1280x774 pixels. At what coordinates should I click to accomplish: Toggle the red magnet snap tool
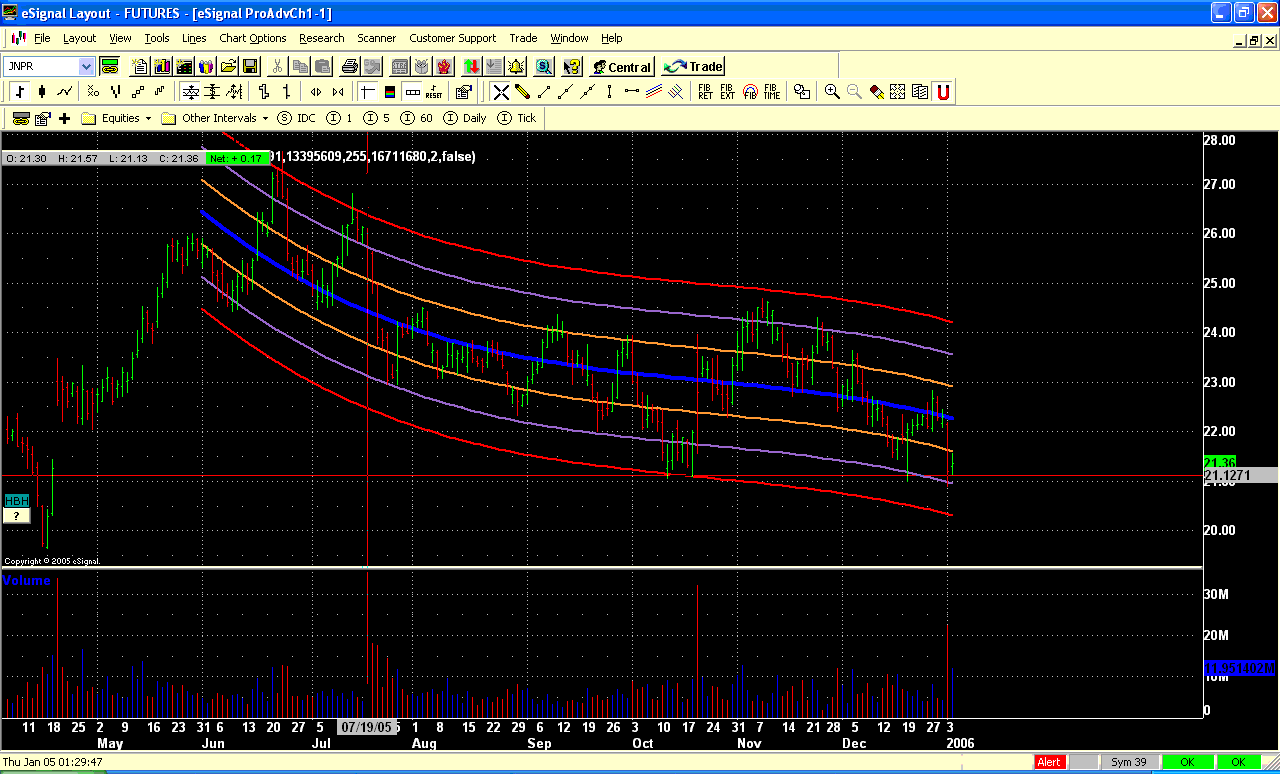click(x=942, y=92)
